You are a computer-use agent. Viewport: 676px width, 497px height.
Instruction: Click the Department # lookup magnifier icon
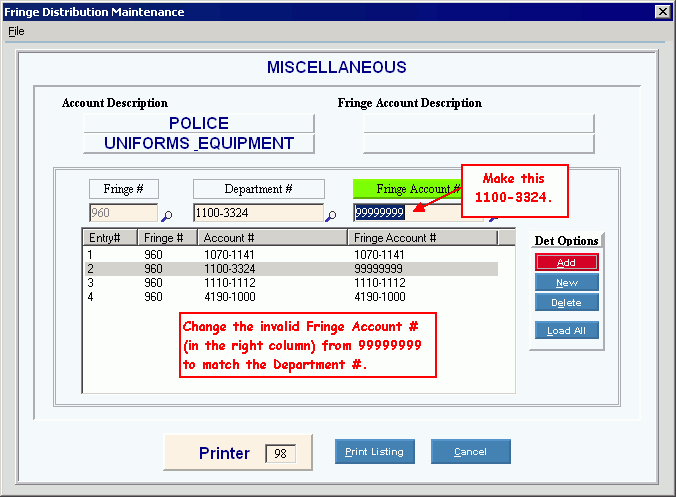coord(331,215)
